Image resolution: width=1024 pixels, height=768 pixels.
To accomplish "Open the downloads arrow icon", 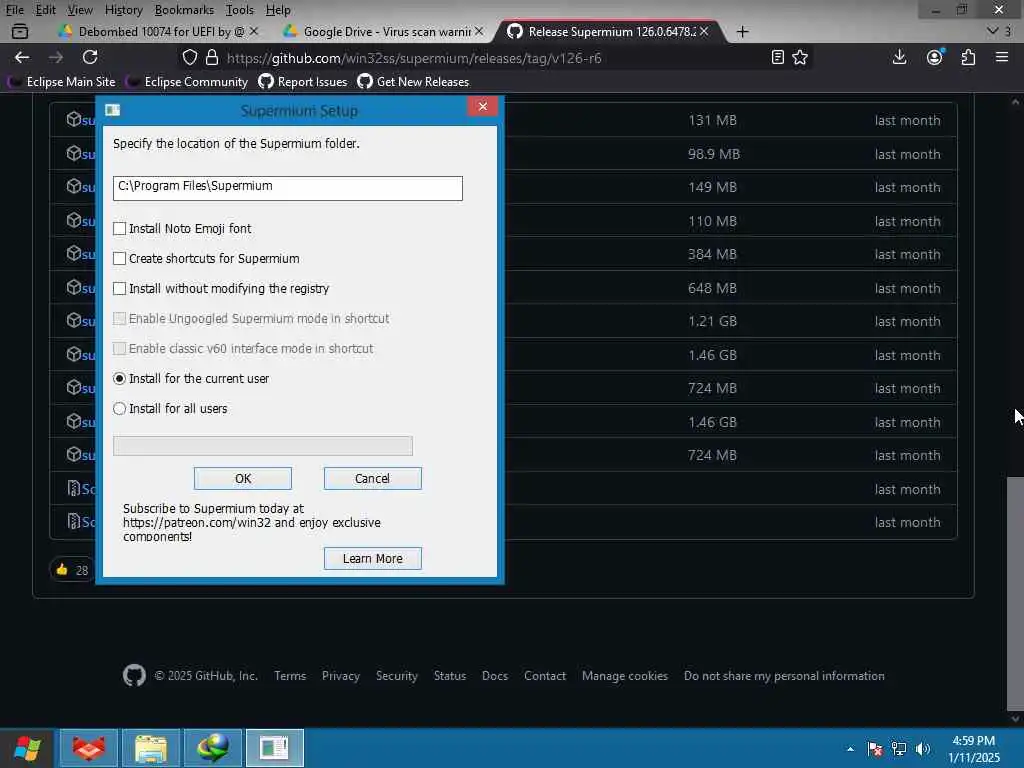I will click(x=899, y=57).
